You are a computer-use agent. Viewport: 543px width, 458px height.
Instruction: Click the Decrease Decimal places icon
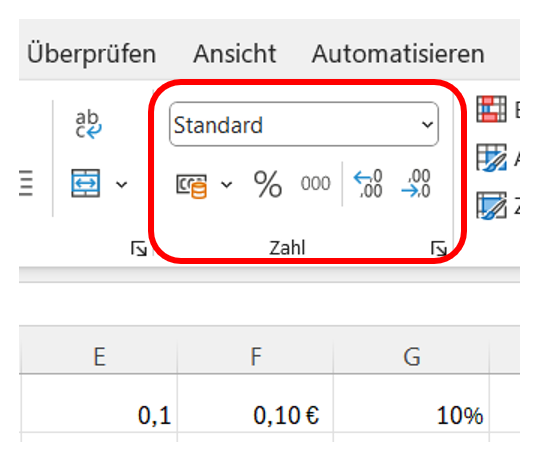pos(416,183)
